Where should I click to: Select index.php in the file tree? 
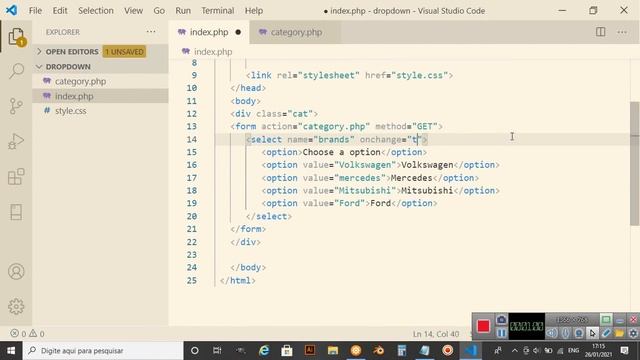[74, 96]
